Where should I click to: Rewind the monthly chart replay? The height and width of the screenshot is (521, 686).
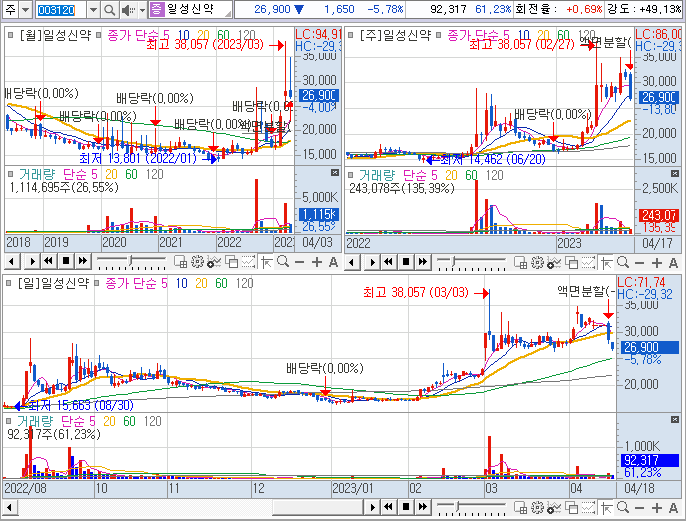click(48, 262)
